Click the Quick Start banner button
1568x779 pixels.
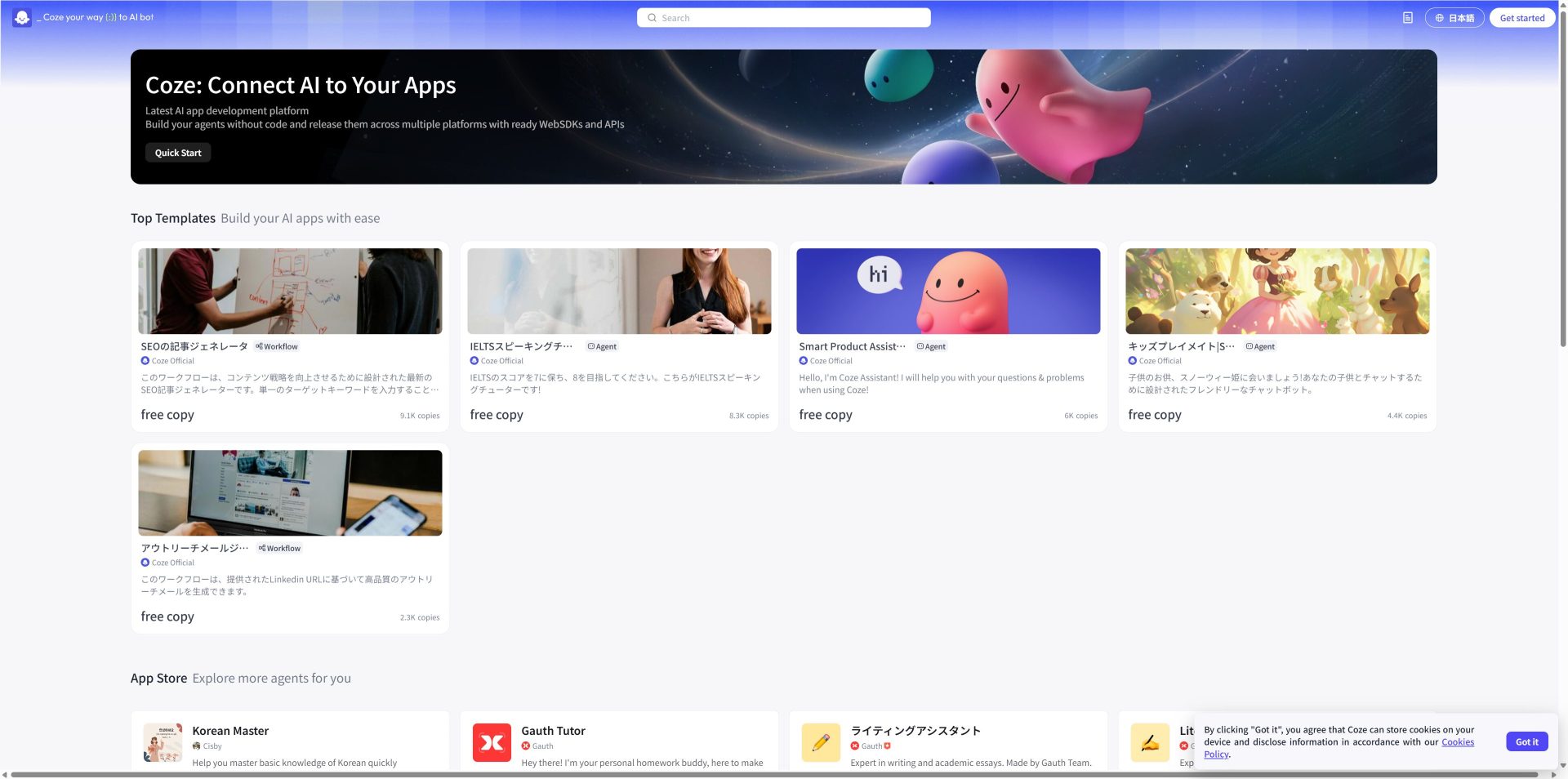click(x=178, y=153)
